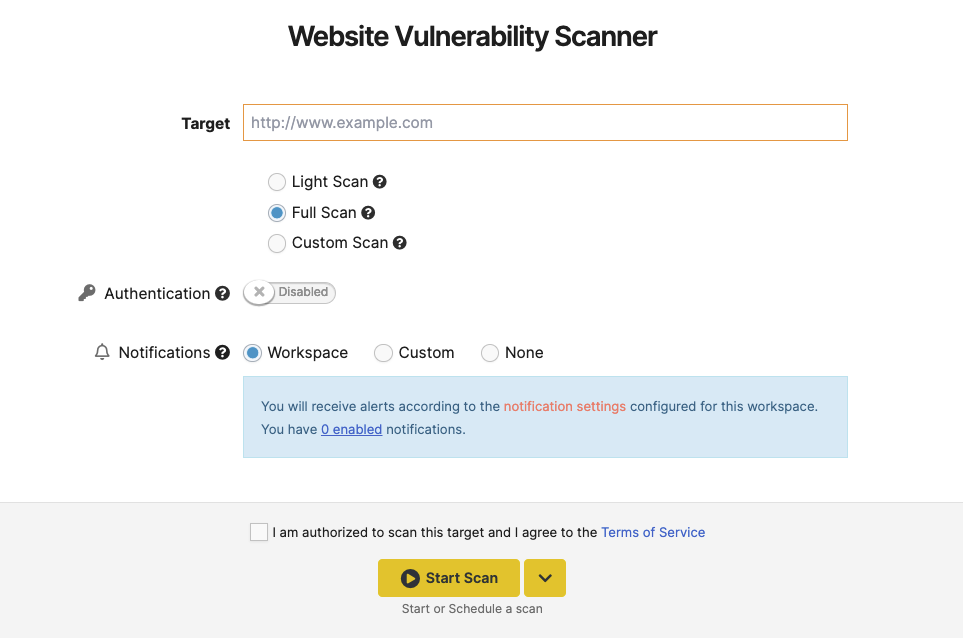Select None for notifications
963x638 pixels.
click(x=489, y=353)
